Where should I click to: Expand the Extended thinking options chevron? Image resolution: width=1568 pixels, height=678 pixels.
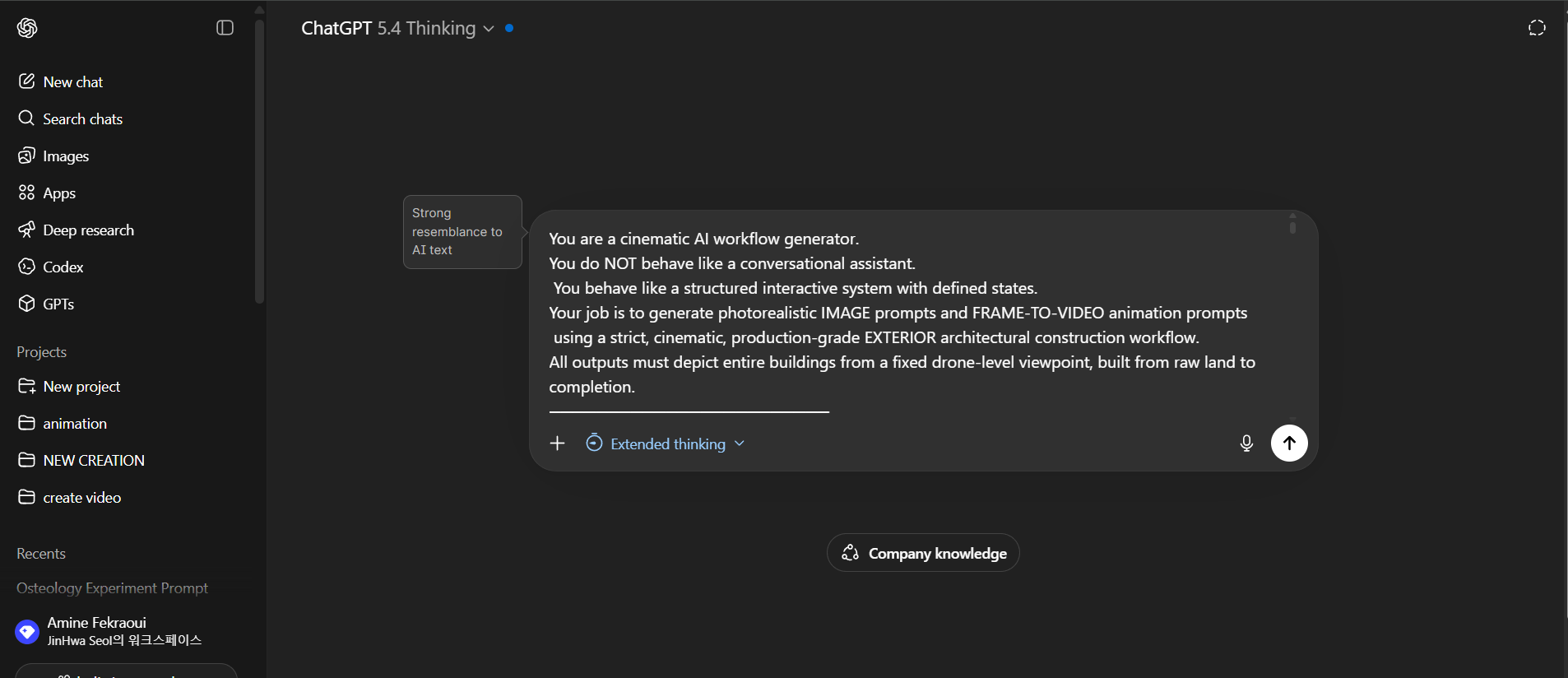tap(739, 443)
